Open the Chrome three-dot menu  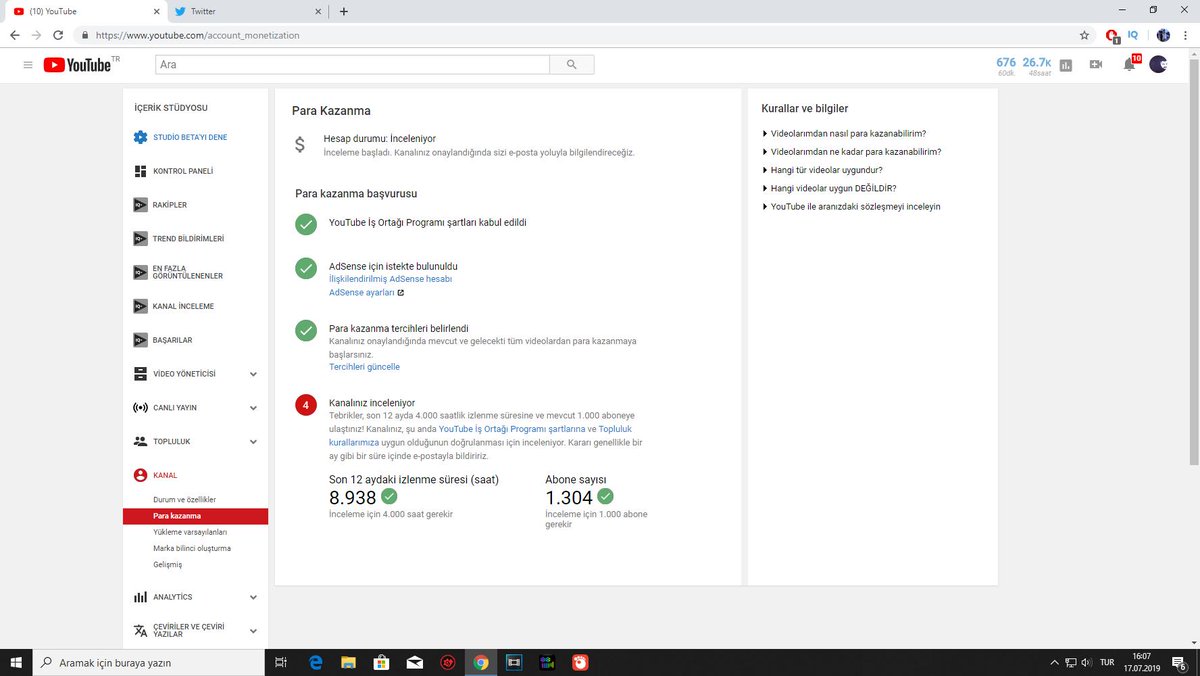(1185, 35)
